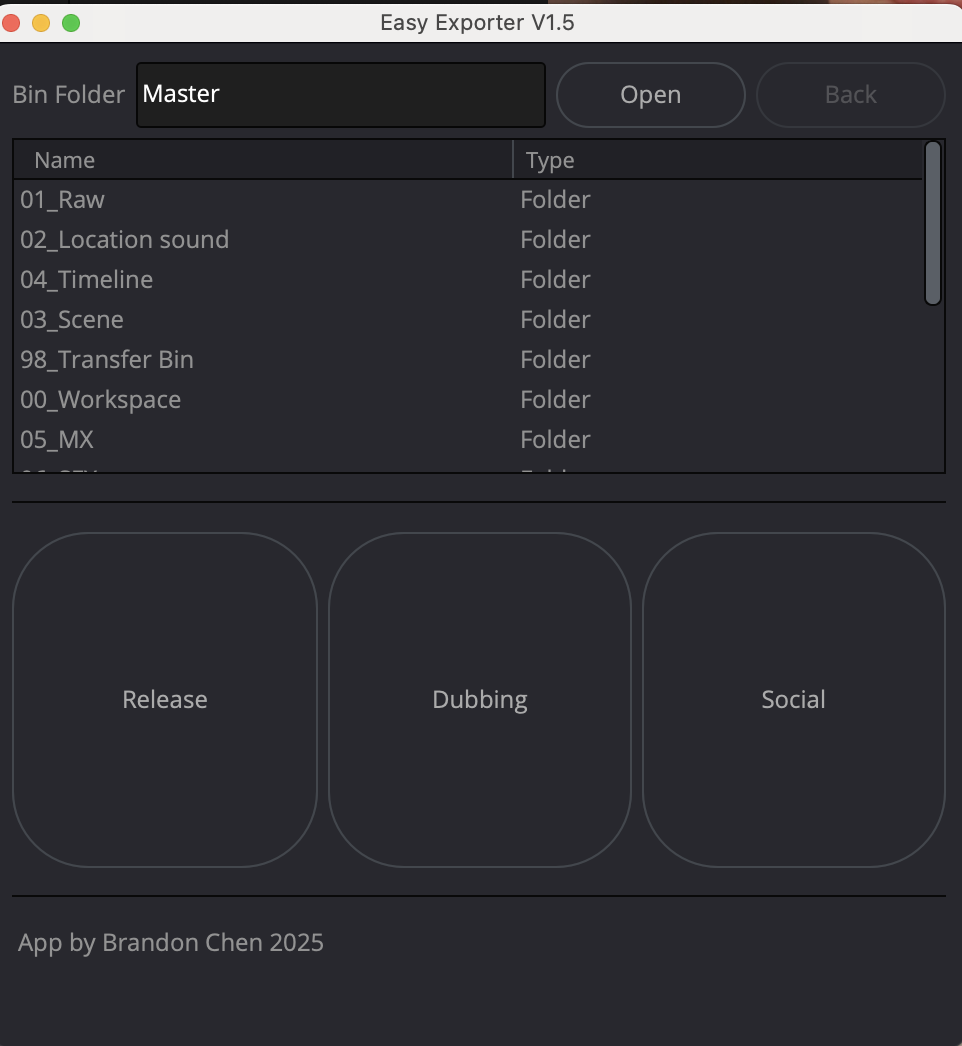This screenshot has width=962, height=1046.
Task: Choose the Social export preset
Action: tap(794, 700)
